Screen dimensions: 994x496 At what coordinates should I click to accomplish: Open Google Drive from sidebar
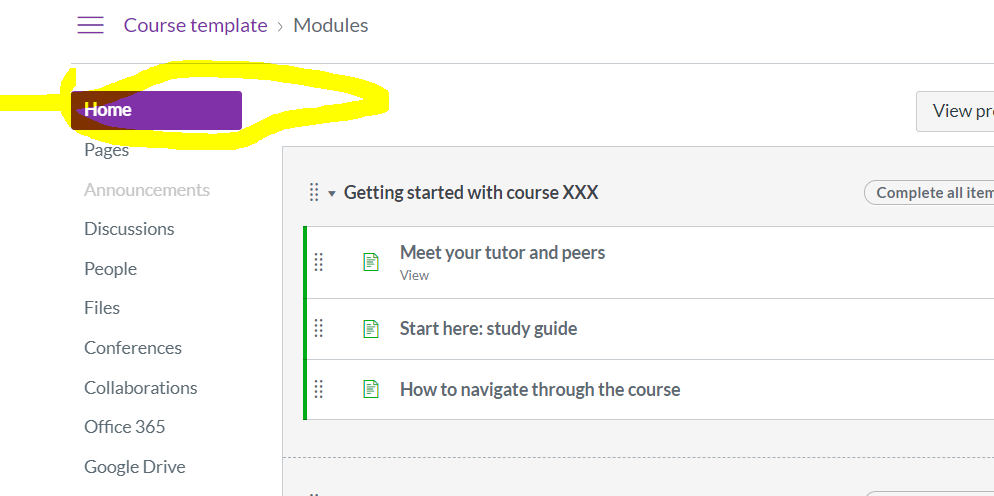coord(134,467)
